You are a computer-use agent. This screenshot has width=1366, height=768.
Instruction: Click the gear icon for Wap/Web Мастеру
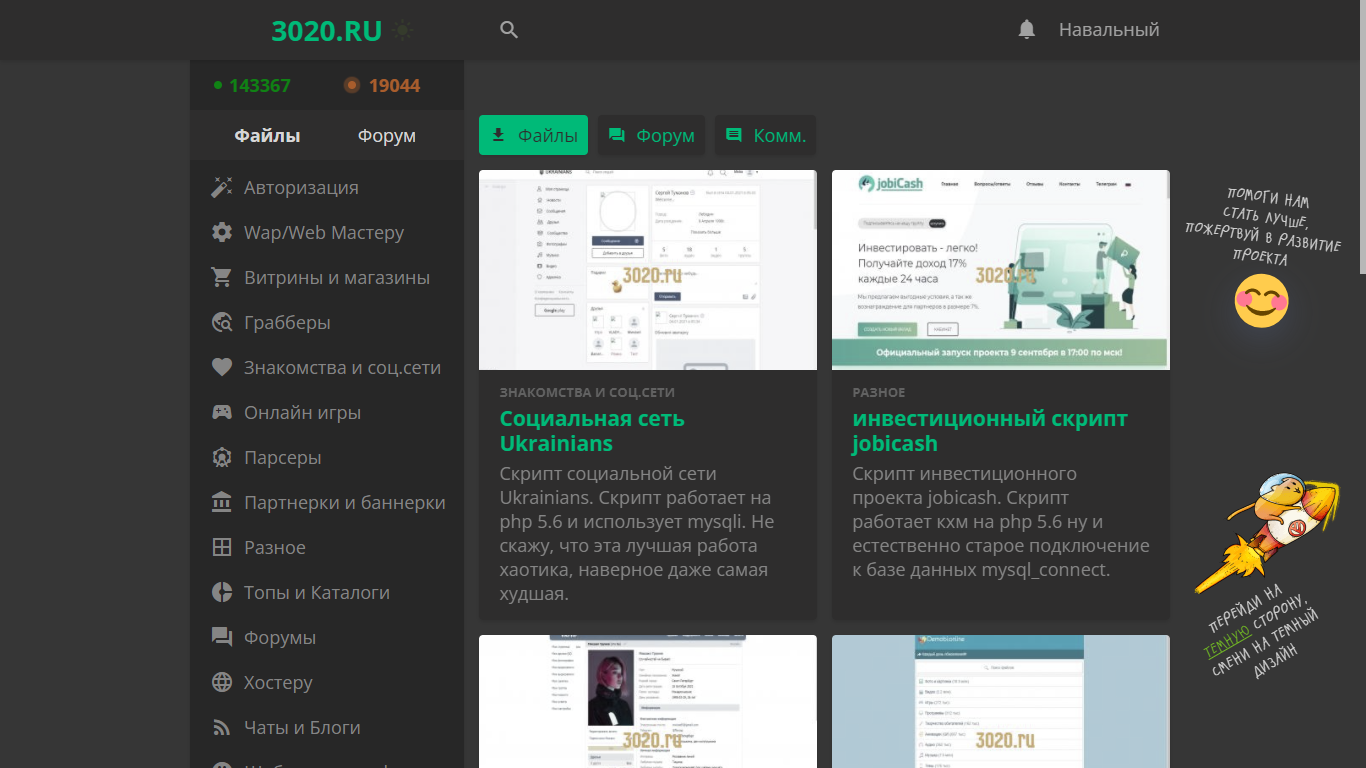point(222,233)
